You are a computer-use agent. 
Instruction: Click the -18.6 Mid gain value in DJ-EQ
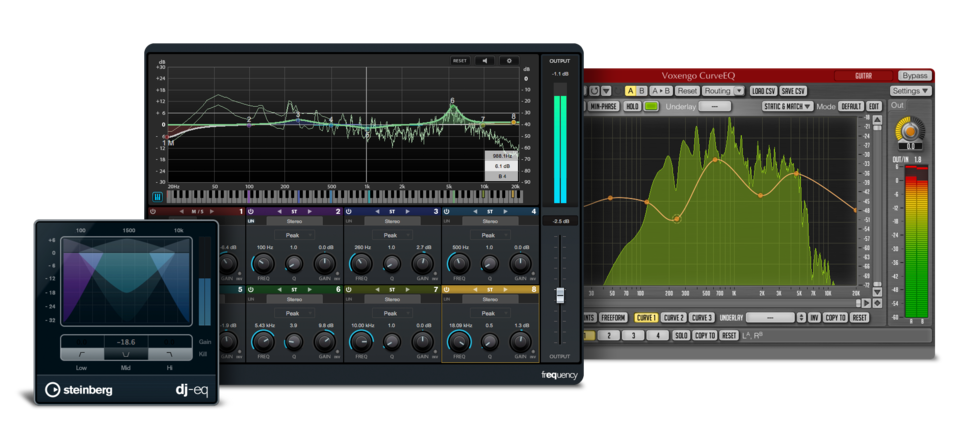click(126, 341)
